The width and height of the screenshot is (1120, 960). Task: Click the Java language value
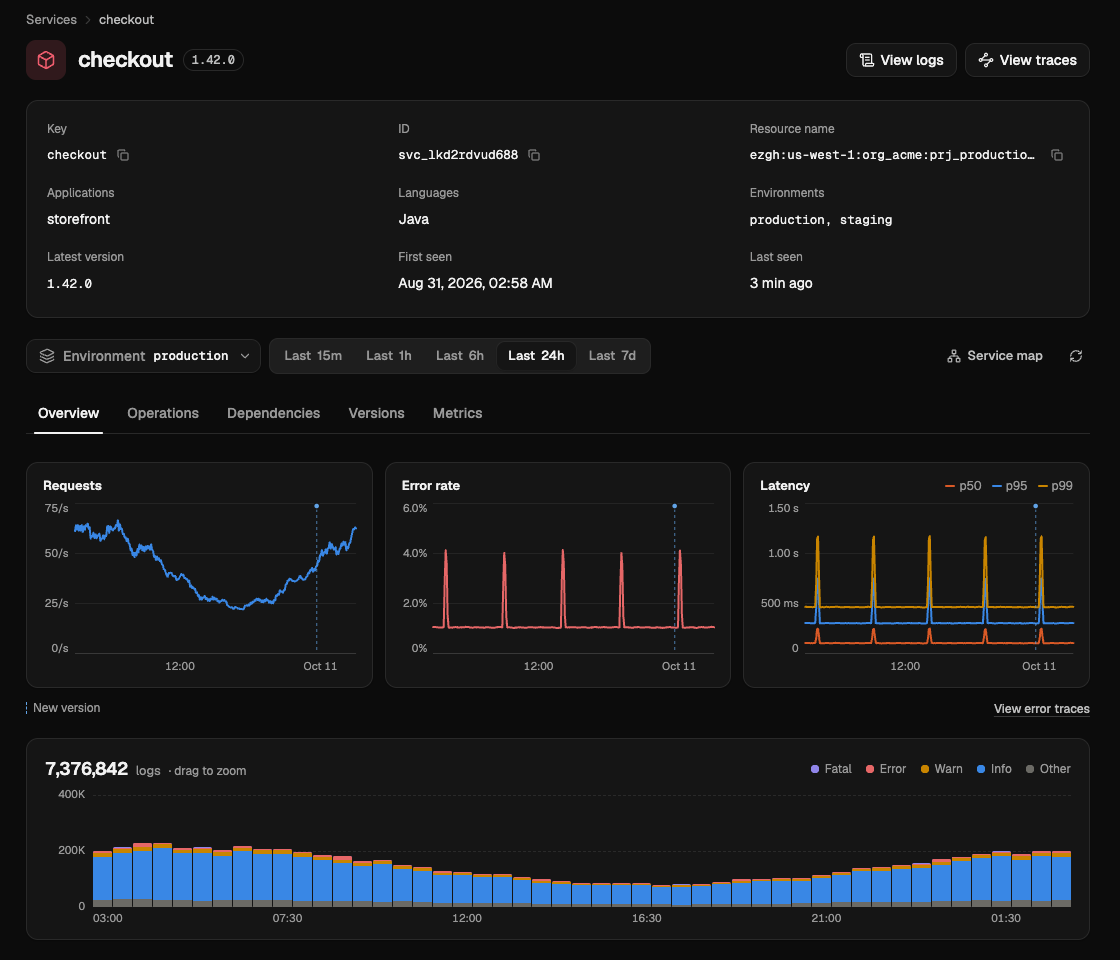pos(414,219)
